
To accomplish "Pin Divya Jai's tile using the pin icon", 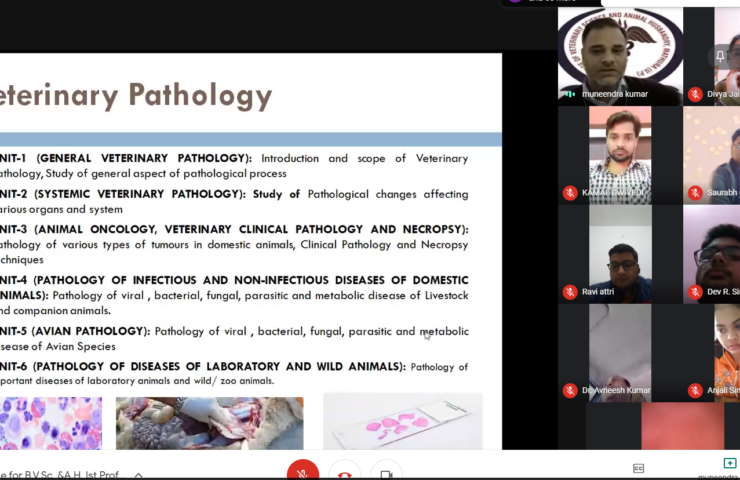I will [x=720, y=56].
